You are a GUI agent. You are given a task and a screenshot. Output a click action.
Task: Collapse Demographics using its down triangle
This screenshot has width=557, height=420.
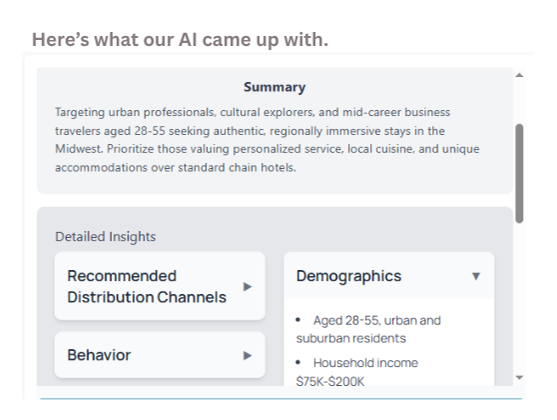(476, 276)
